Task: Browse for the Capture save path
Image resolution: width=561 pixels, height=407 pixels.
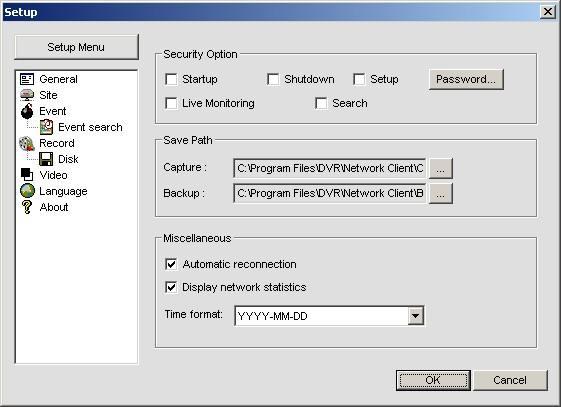Action: click(x=440, y=168)
